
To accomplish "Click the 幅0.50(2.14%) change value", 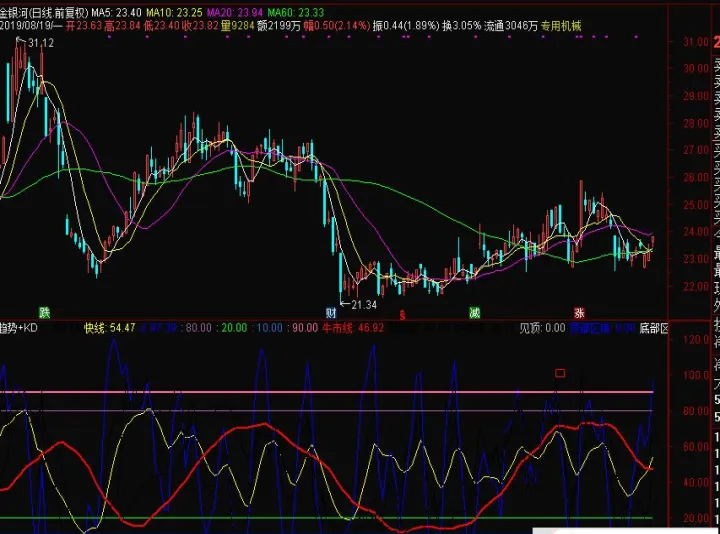I will (337, 26).
